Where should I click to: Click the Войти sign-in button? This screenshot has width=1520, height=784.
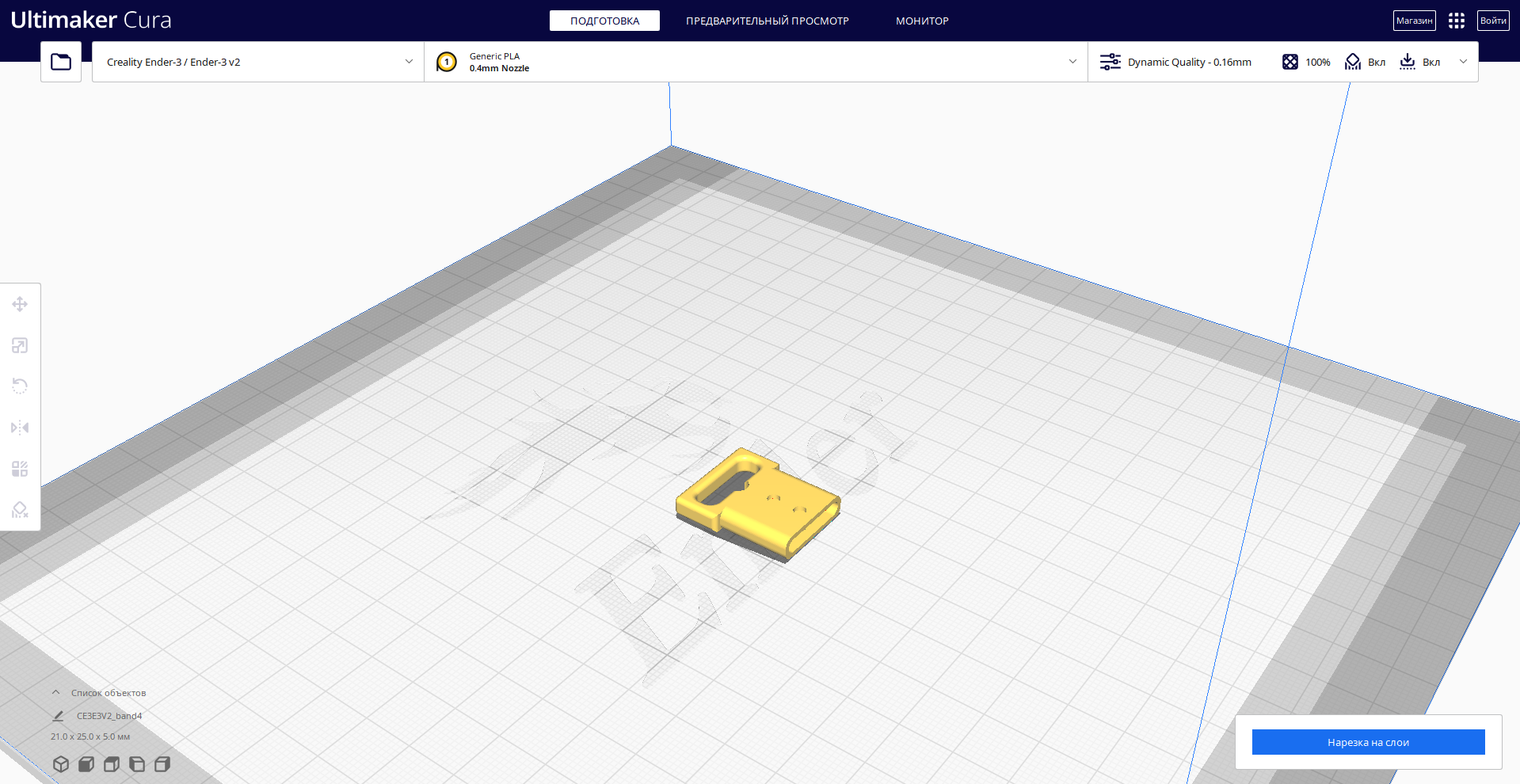[x=1493, y=21]
